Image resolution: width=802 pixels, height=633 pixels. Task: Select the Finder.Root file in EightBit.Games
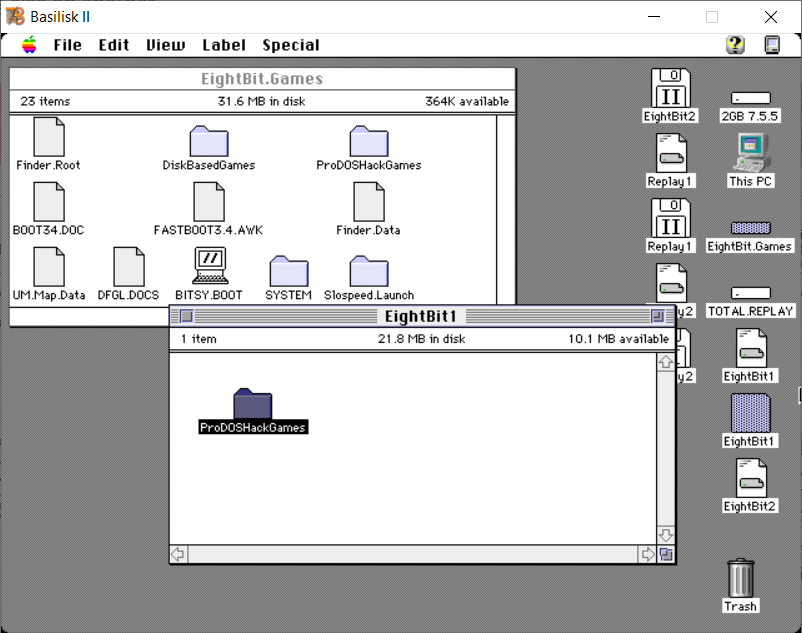click(49, 144)
